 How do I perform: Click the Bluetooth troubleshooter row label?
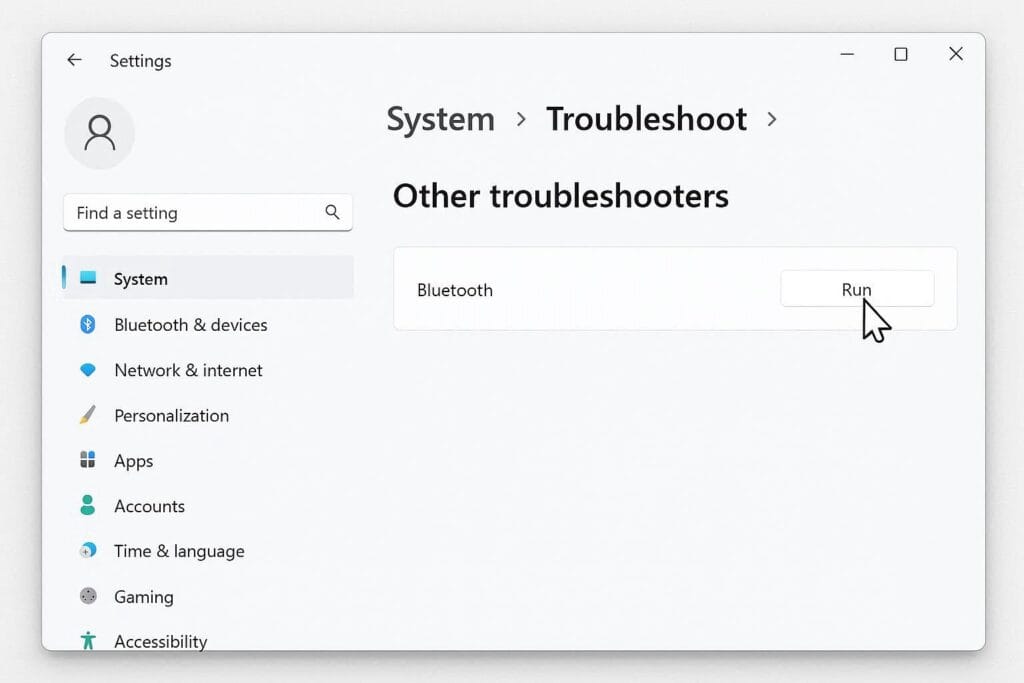pos(455,290)
